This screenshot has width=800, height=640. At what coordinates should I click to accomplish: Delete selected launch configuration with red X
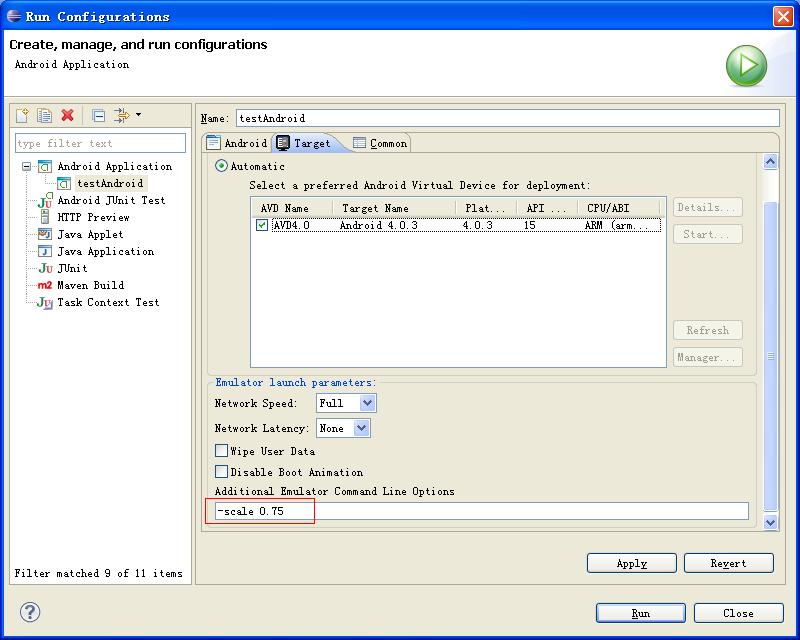tap(67, 115)
